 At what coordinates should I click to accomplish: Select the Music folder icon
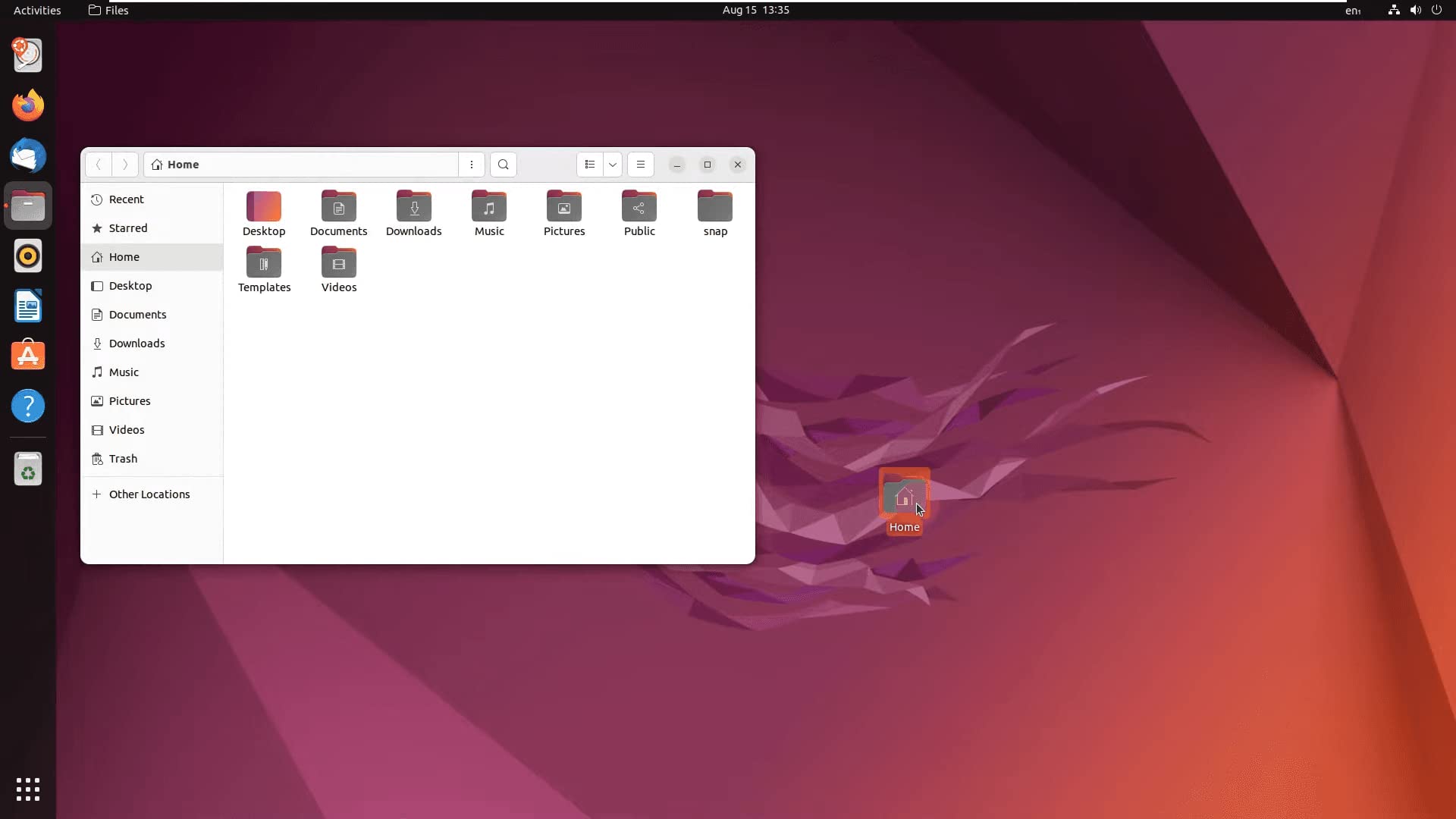pos(489,207)
